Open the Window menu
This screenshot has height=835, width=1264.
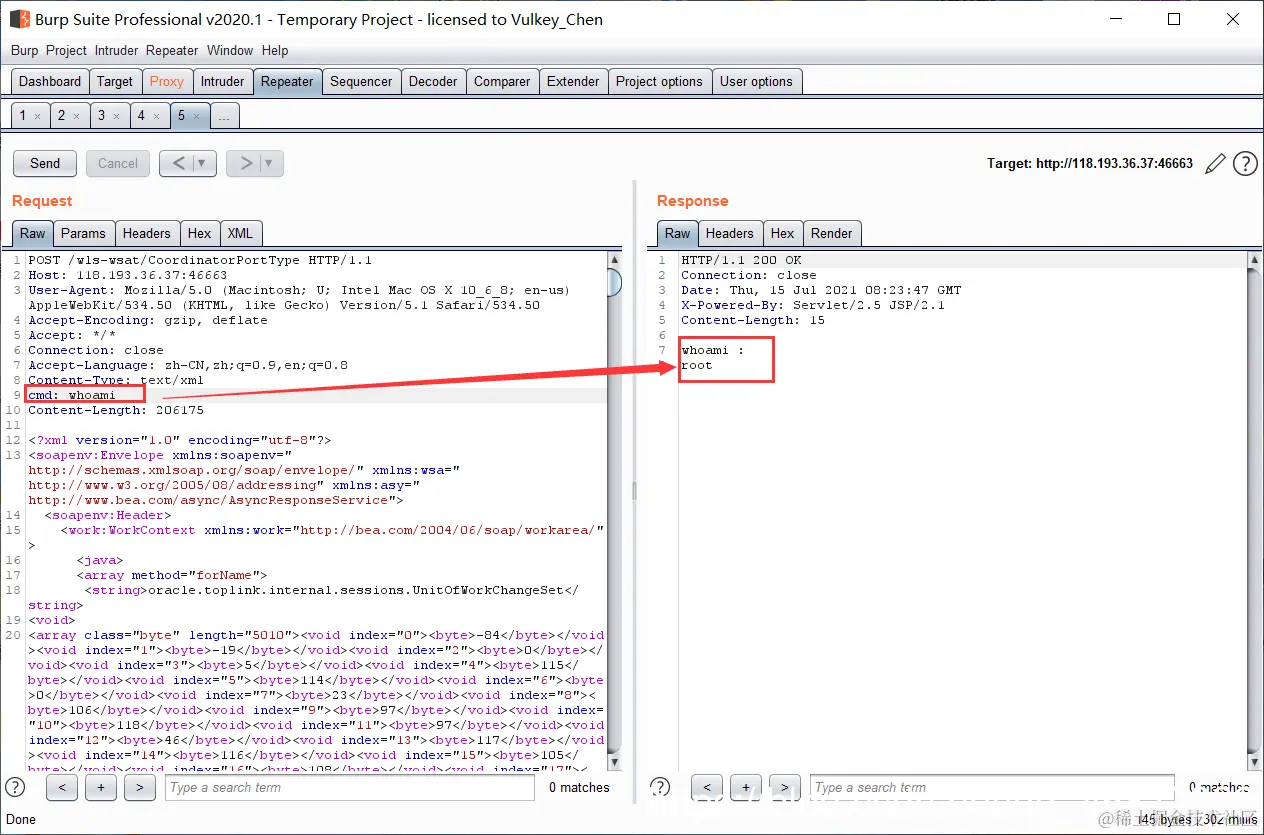pos(230,50)
